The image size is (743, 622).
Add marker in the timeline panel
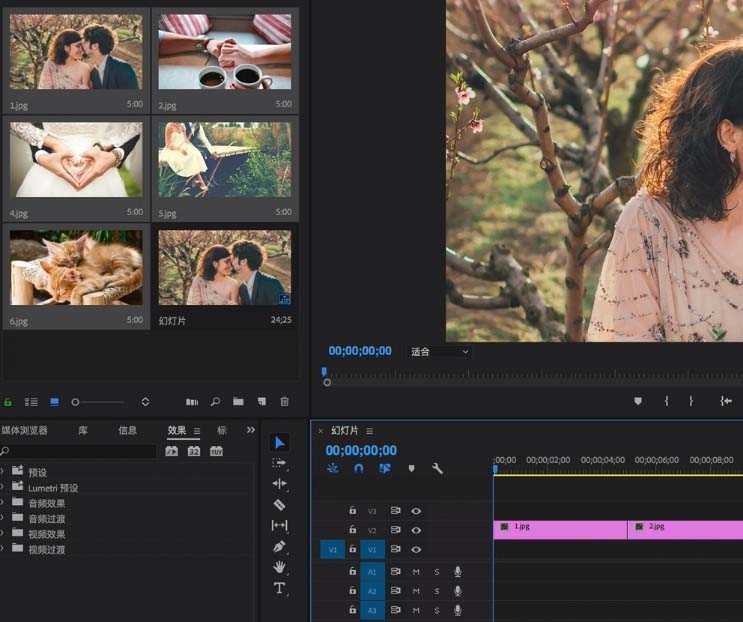(411, 468)
